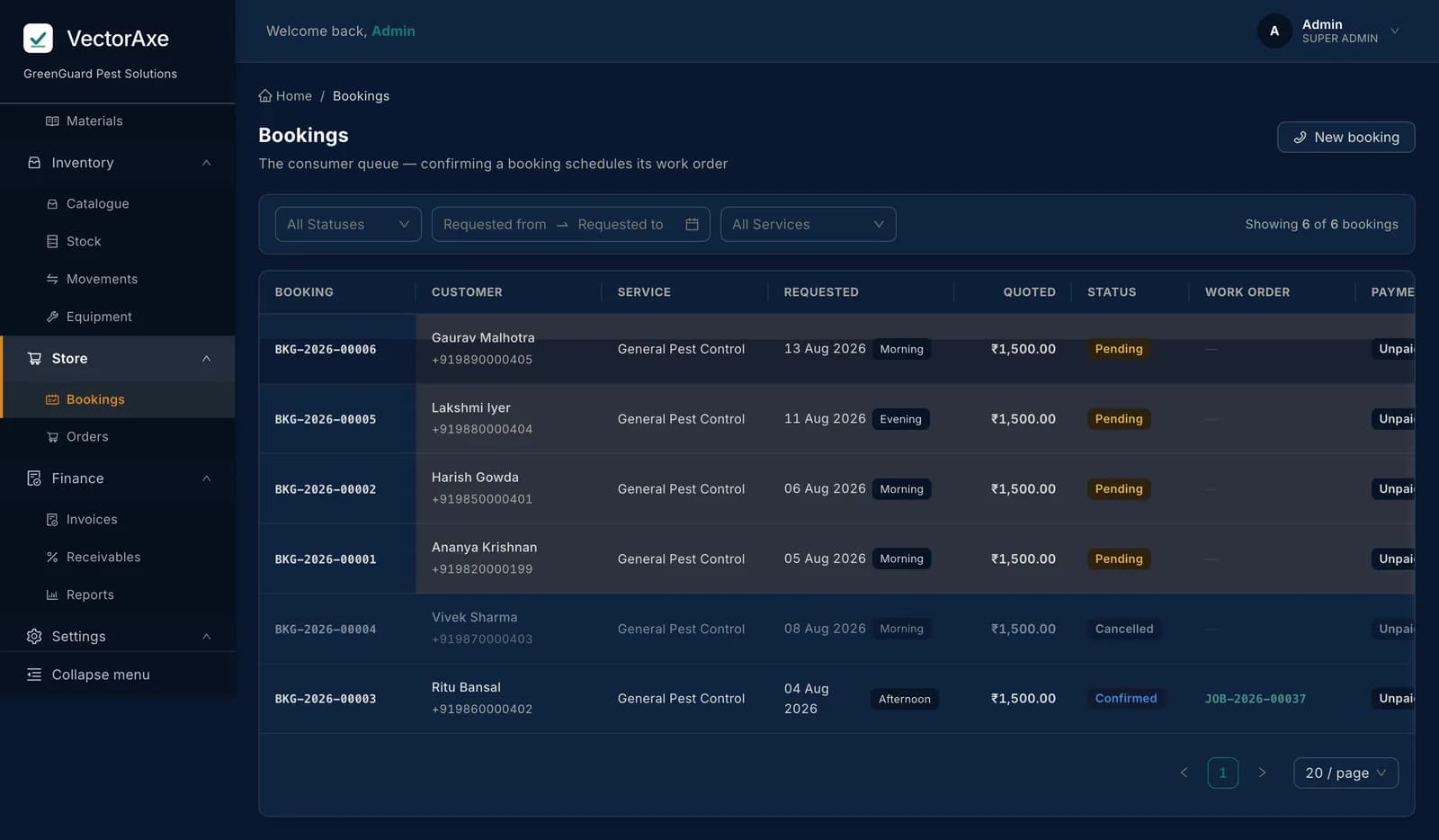
Task: Click booking ID BKG-2026-00003
Action: coord(326,699)
